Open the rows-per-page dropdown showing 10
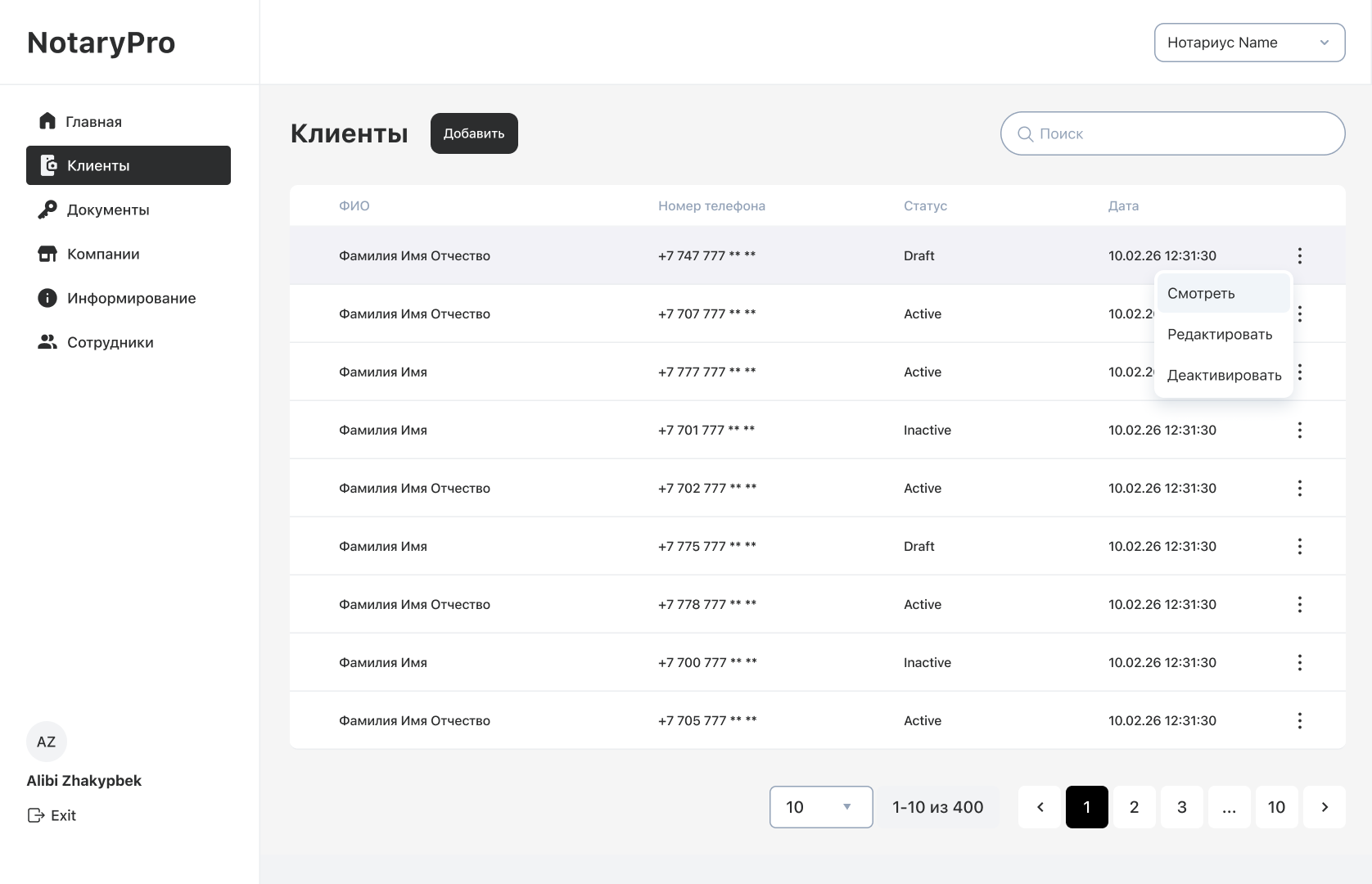 (x=820, y=807)
